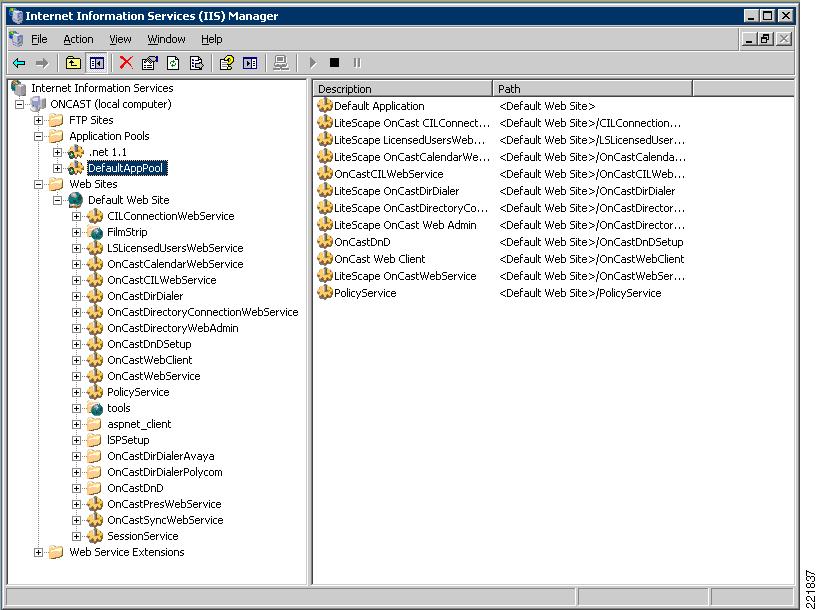Expand the DefaultAppPool node

58,168
